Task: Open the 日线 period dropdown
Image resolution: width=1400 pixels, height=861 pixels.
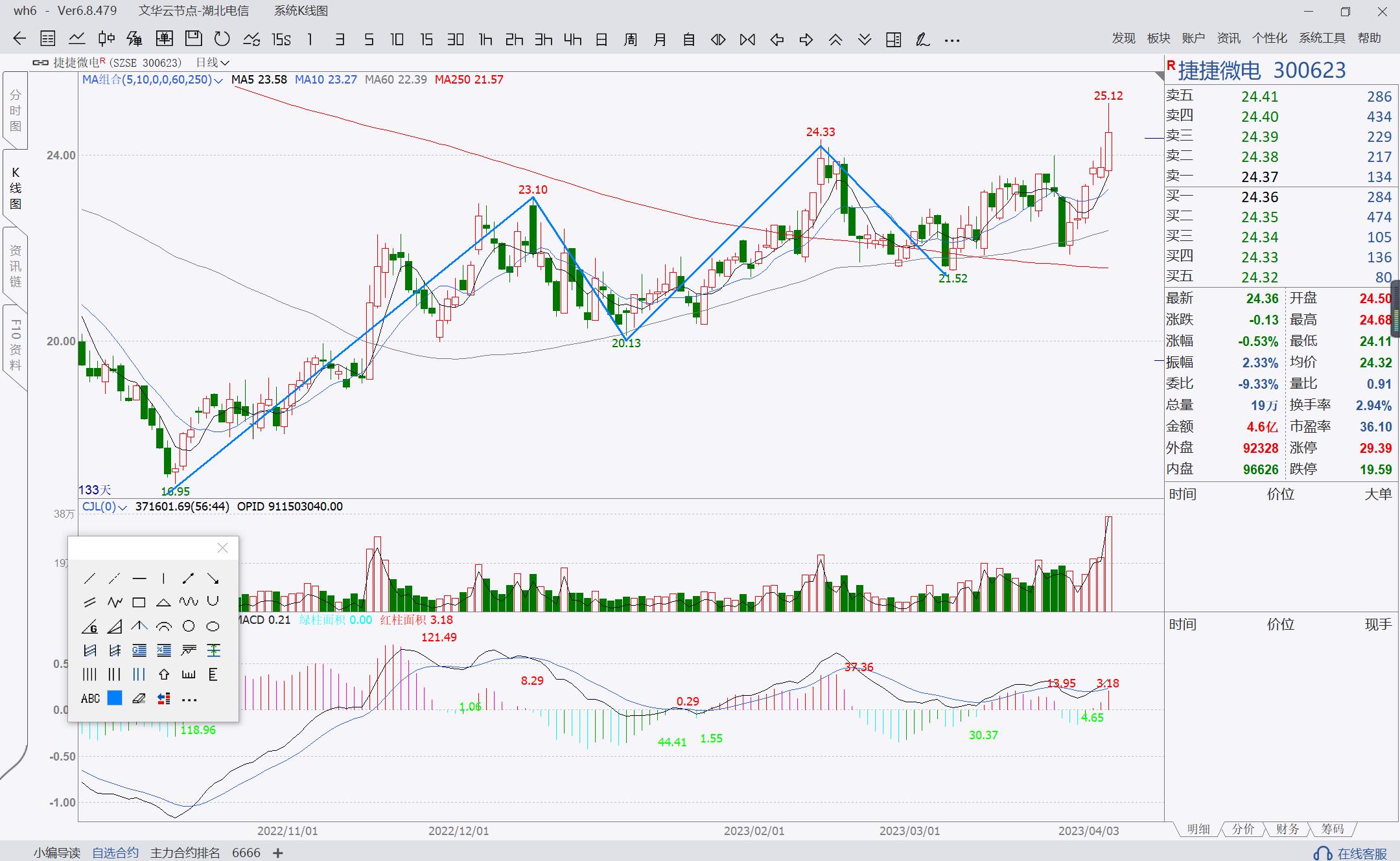Action: click(224, 63)
